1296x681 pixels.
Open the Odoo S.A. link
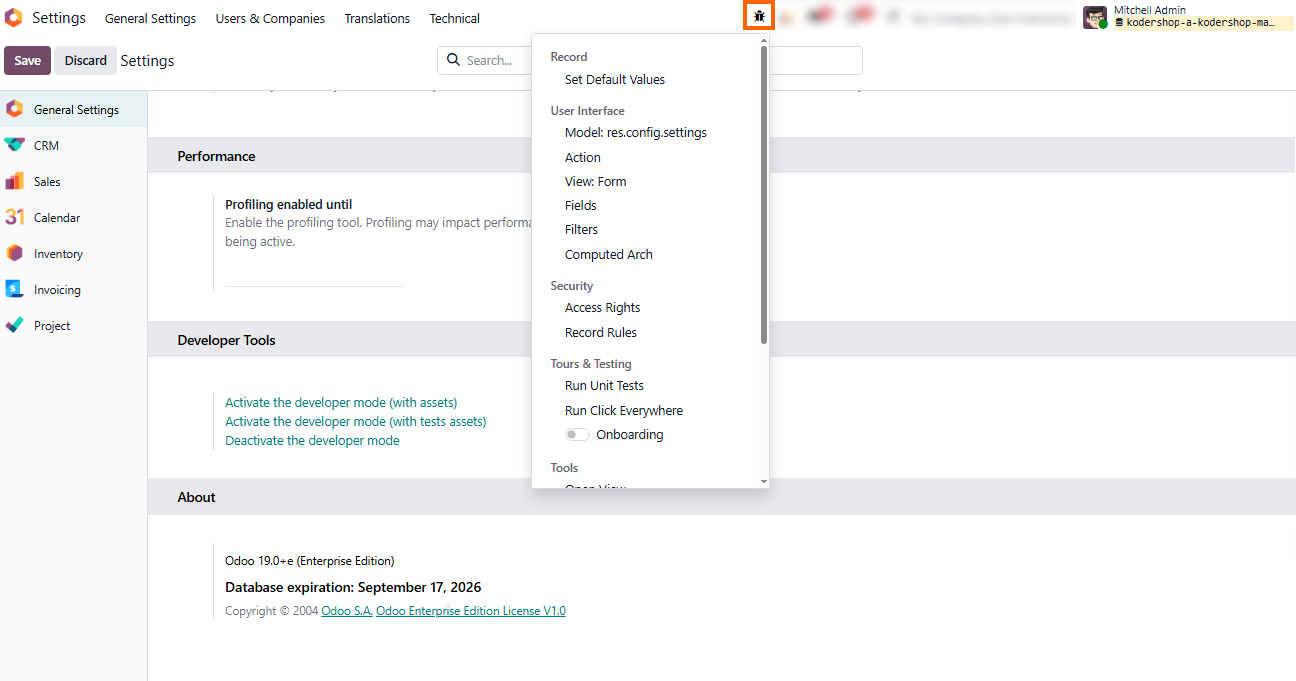point(346,611)
